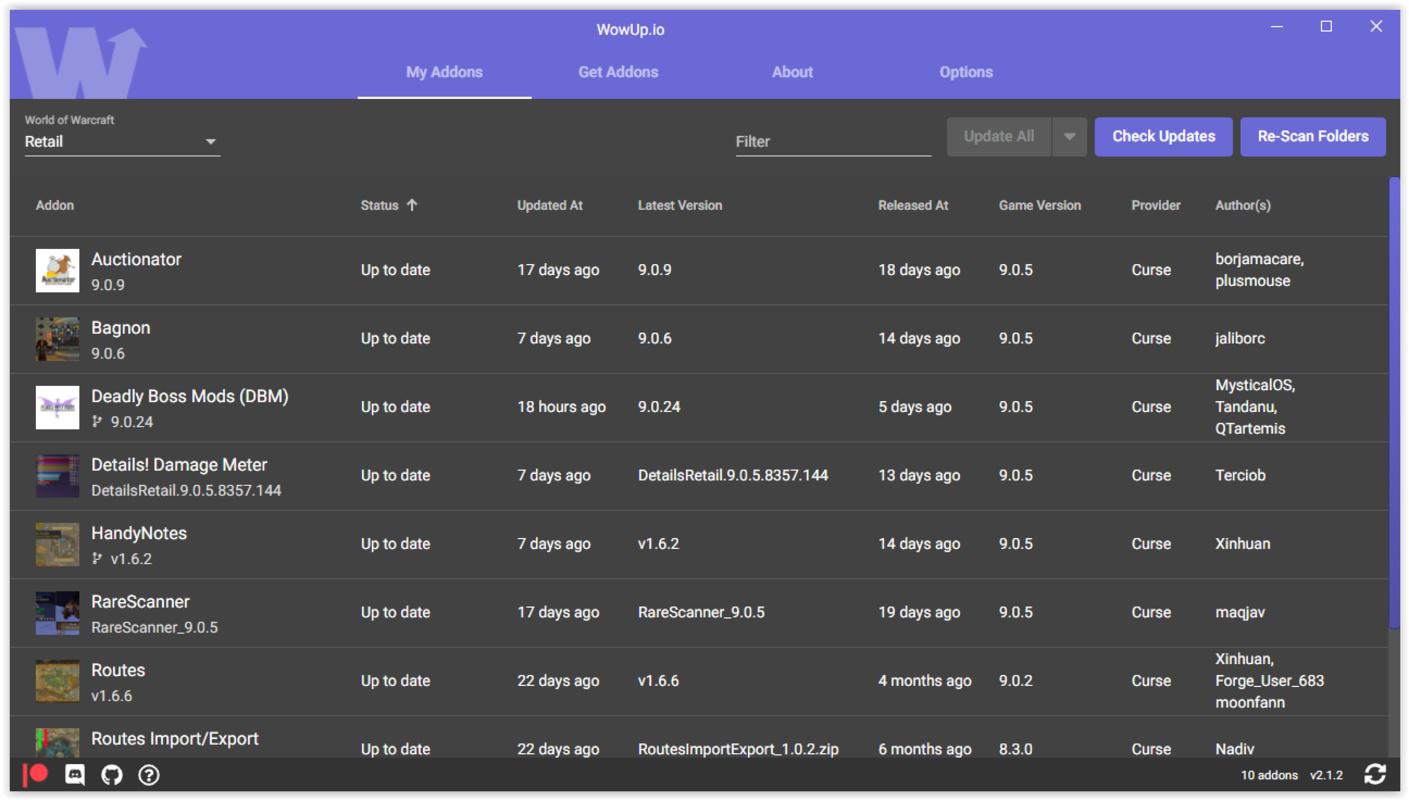Select the HandyNotes addon name
Viewport: 1409px width, 800px height.
click(x=139, y=533)
